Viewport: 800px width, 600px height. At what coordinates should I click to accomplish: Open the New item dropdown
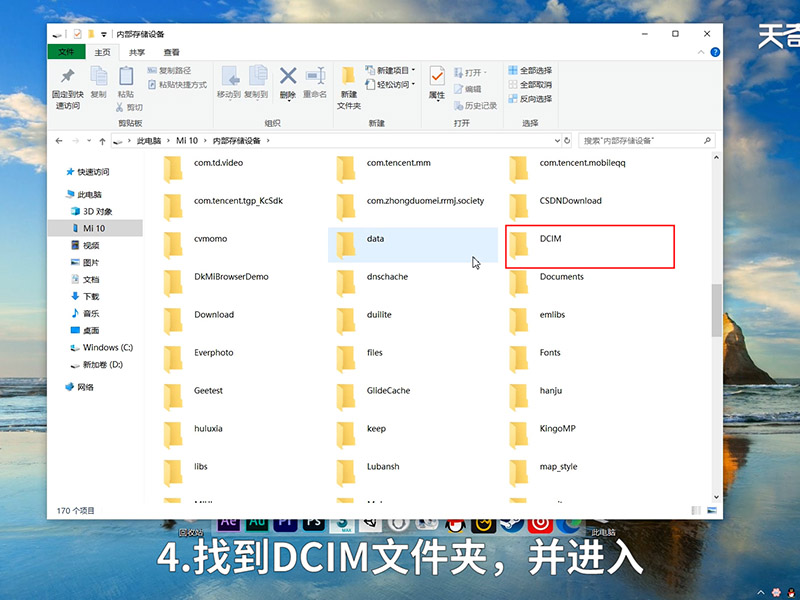point(390,70)
